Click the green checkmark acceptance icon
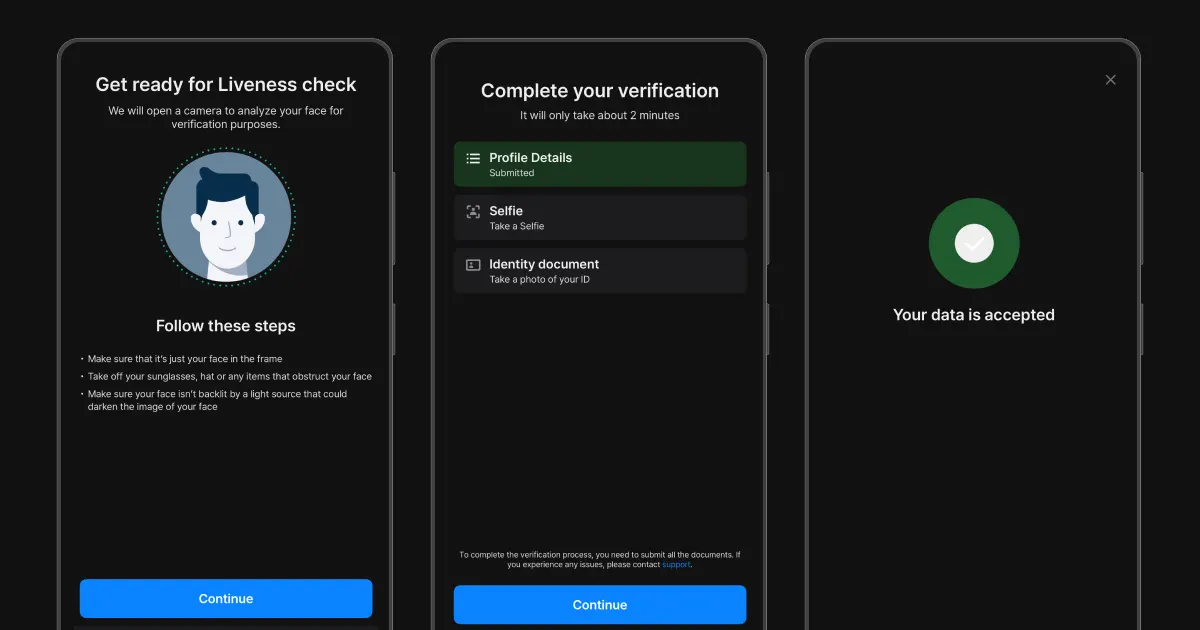This screenshot has height=630, width=1200. pyautogui.click(x=974, y=243)
